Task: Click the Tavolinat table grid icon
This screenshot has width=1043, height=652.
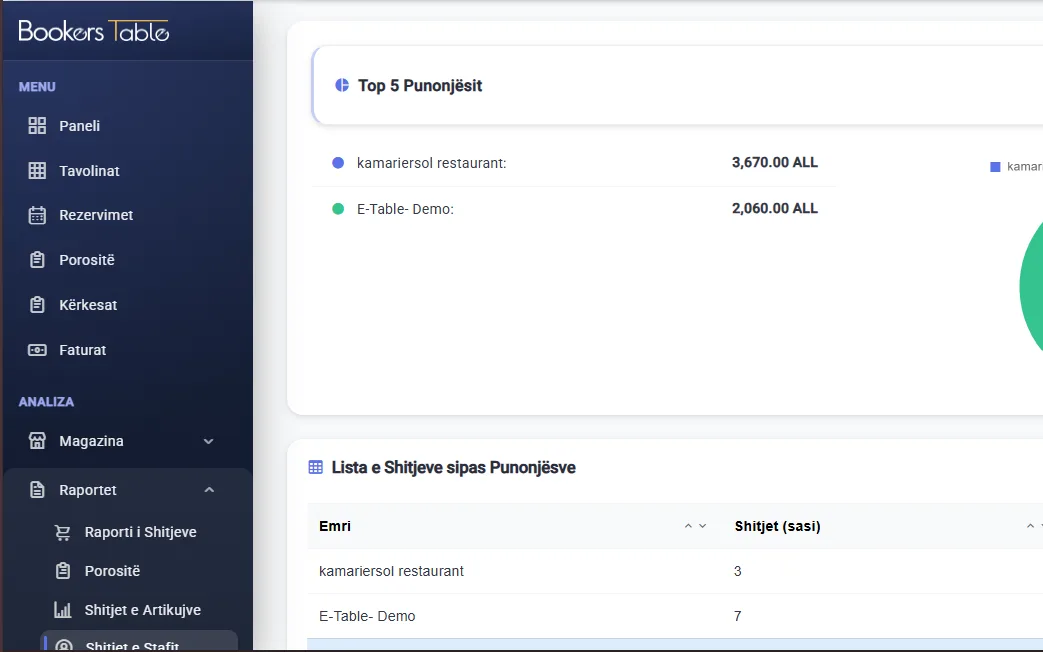Action: pos(37,171)
